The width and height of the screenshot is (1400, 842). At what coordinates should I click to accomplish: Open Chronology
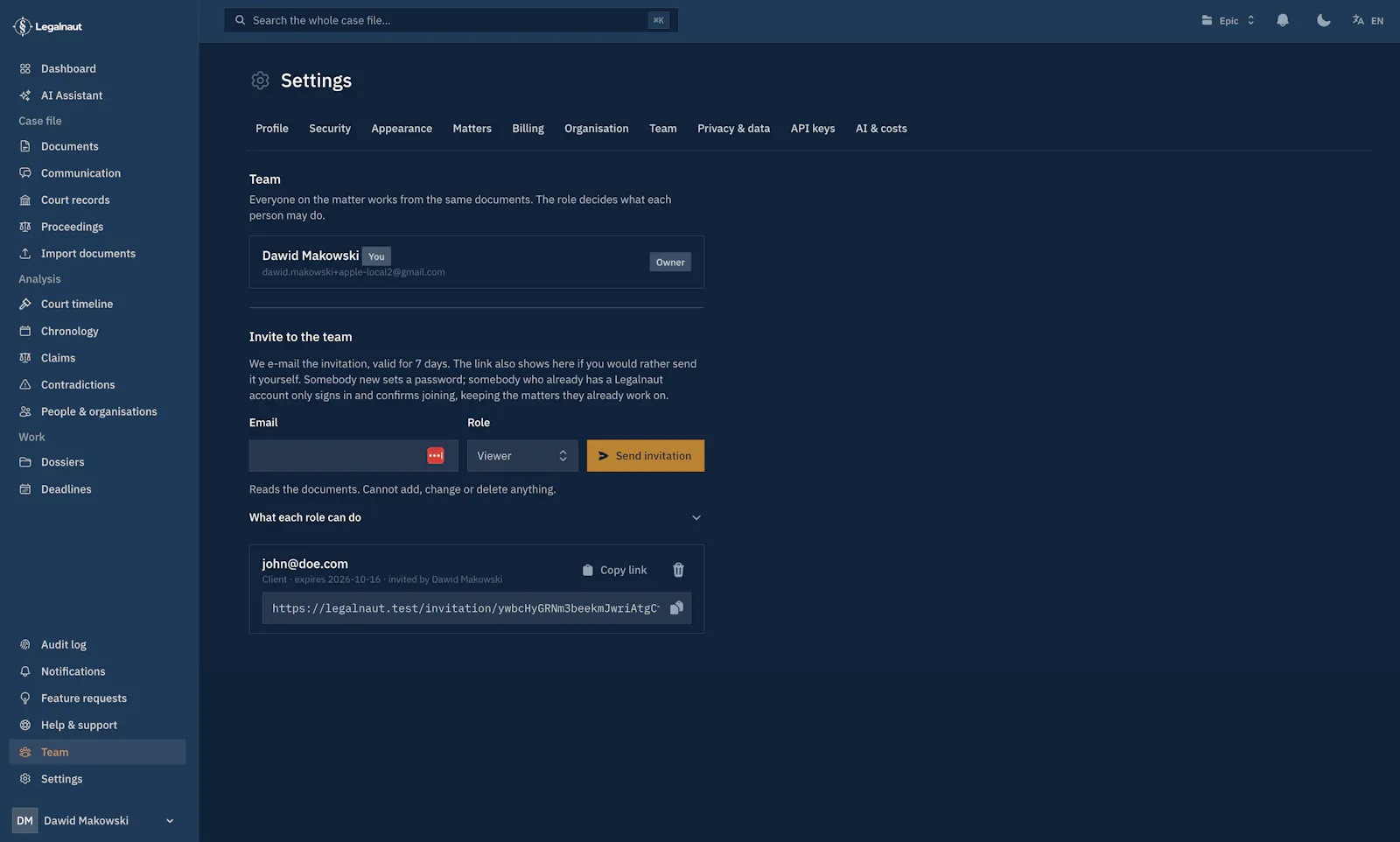(97, 331)
